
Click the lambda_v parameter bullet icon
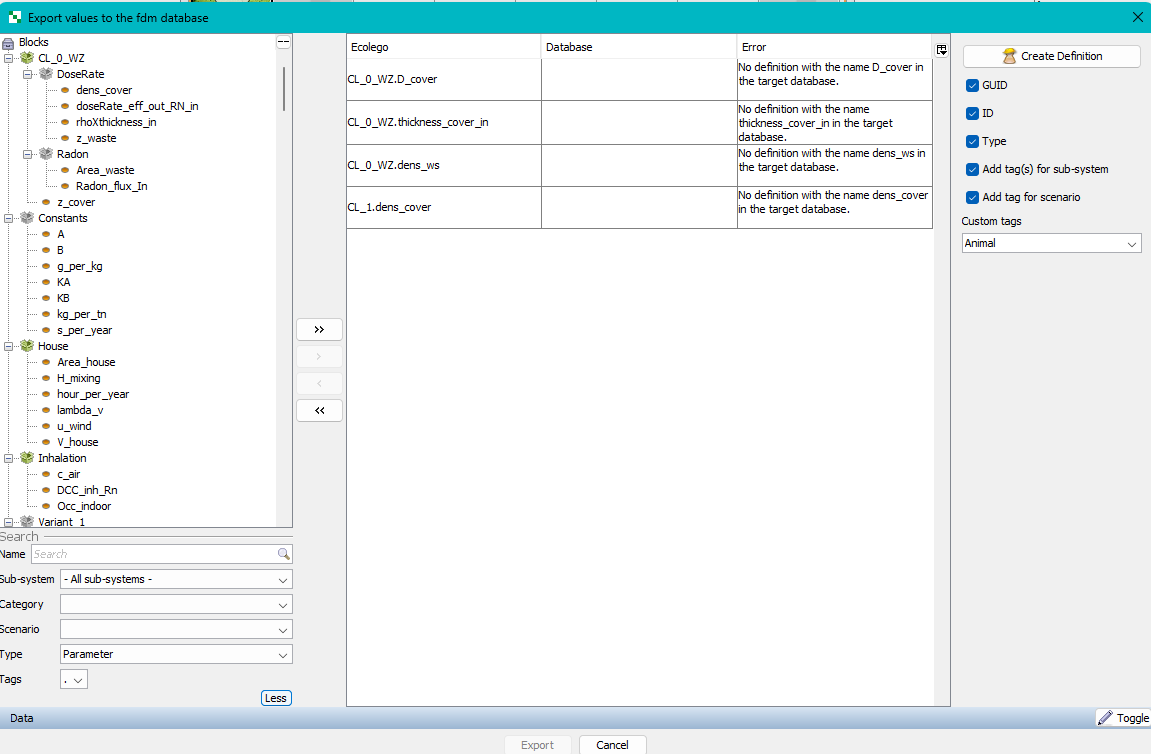tap(46, 410)
